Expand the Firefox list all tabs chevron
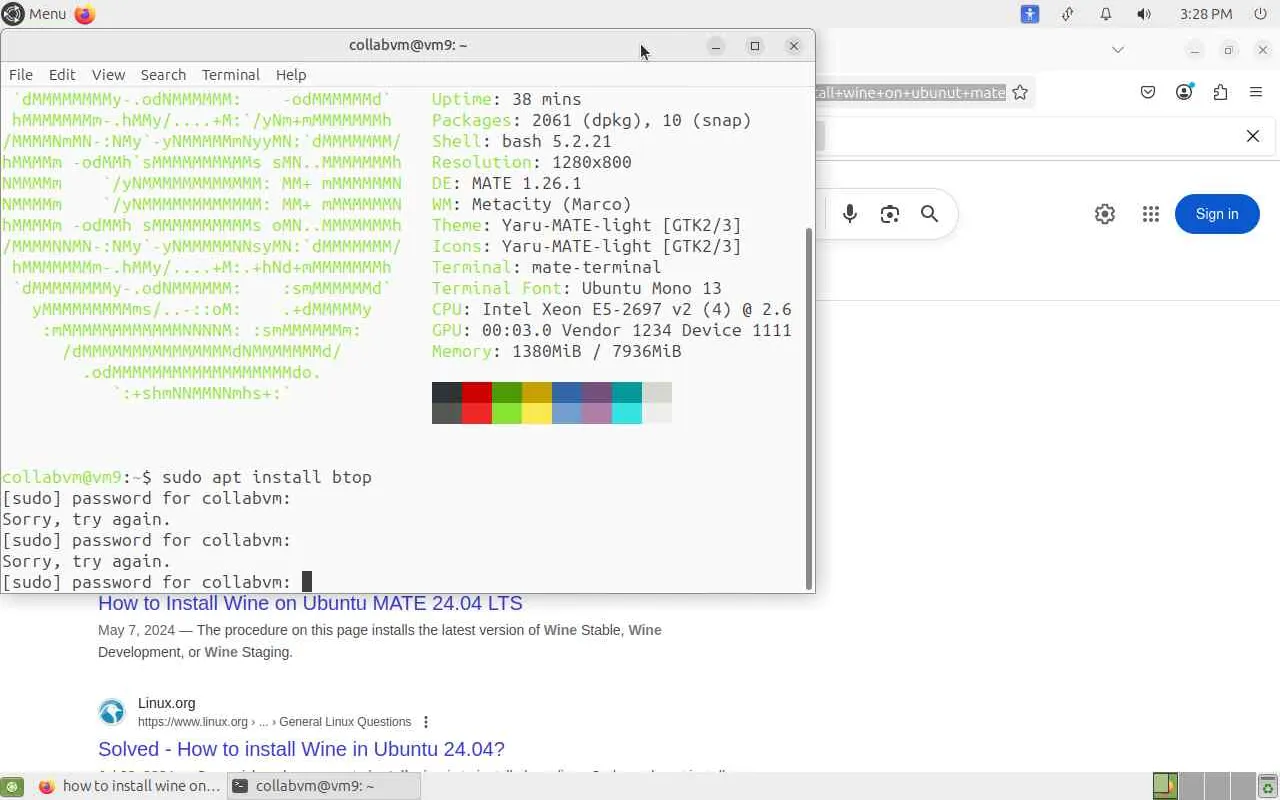Screen dimensions: 1280x800 click(x=1118, y=49)
